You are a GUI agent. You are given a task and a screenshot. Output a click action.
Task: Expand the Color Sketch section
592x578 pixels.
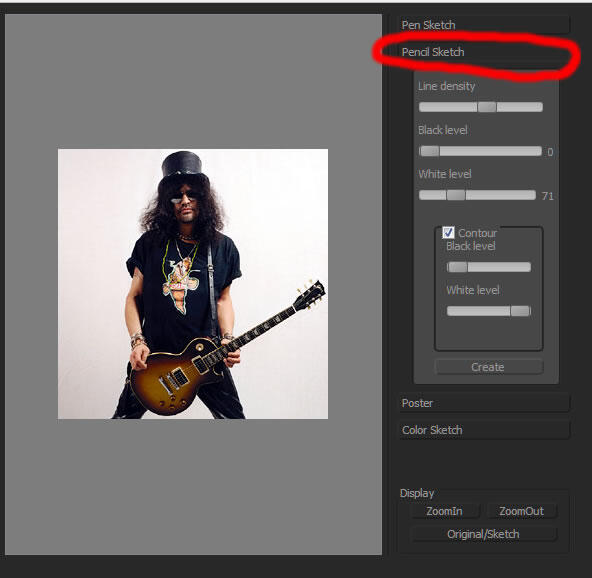tap(484, 430)
